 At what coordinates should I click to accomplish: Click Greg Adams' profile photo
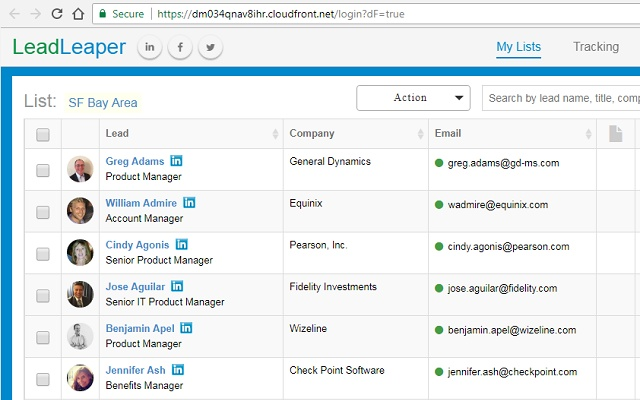point(80,169)
